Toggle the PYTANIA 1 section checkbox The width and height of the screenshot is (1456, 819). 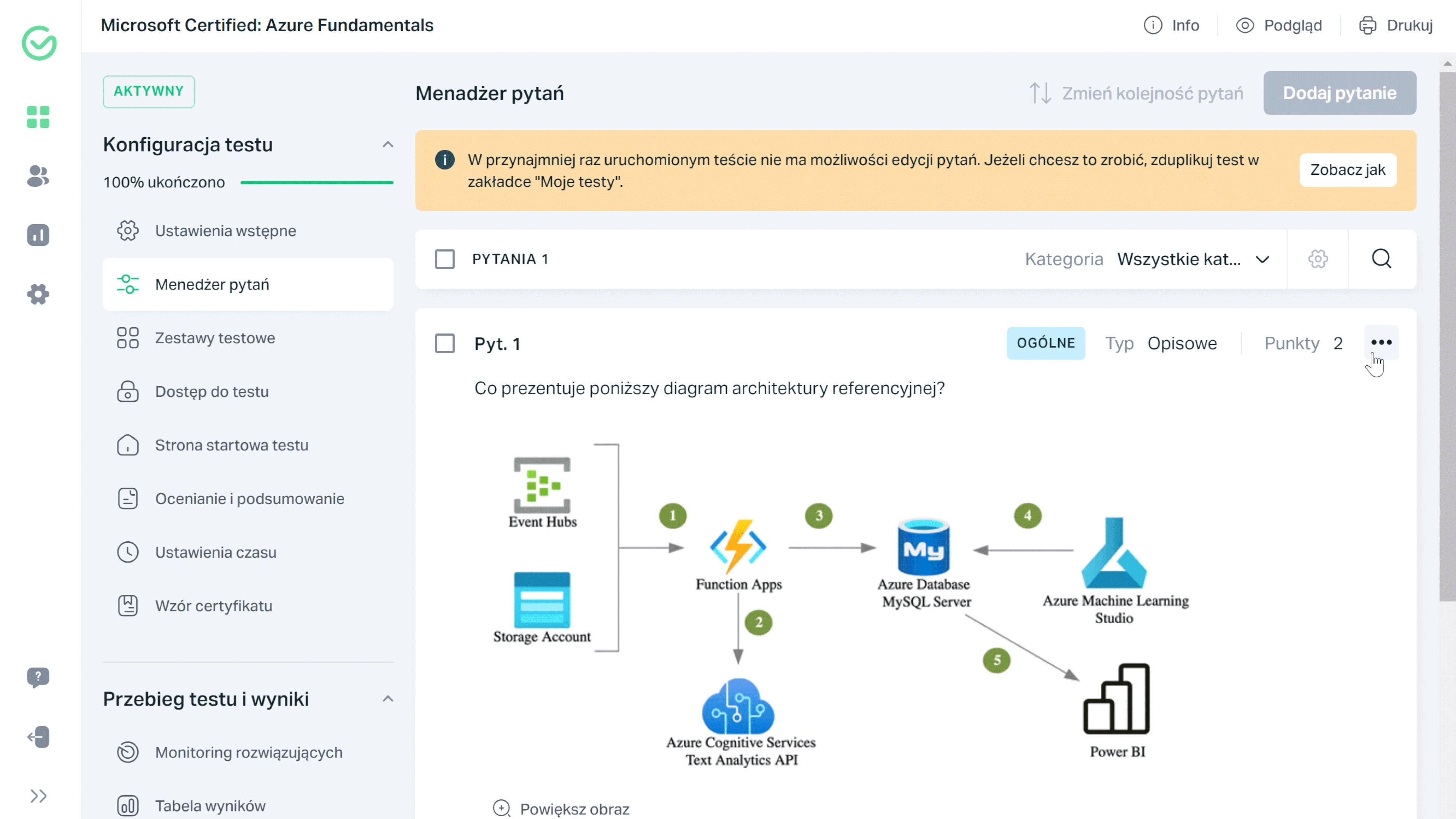coord(444,259)
